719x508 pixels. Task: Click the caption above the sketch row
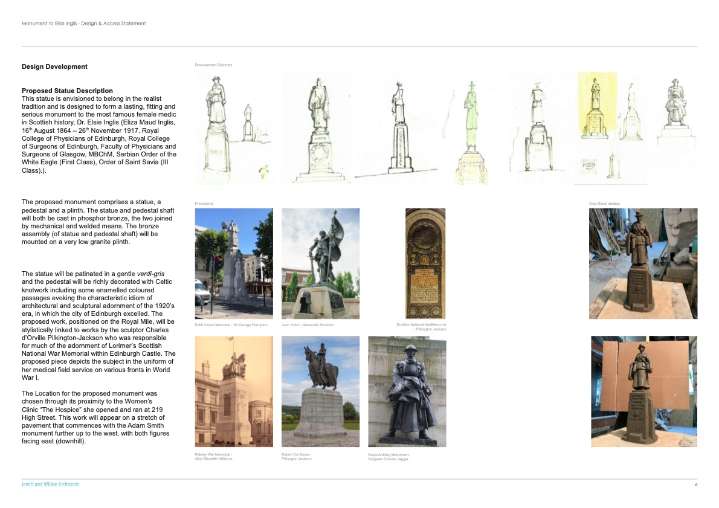(213, 64)
